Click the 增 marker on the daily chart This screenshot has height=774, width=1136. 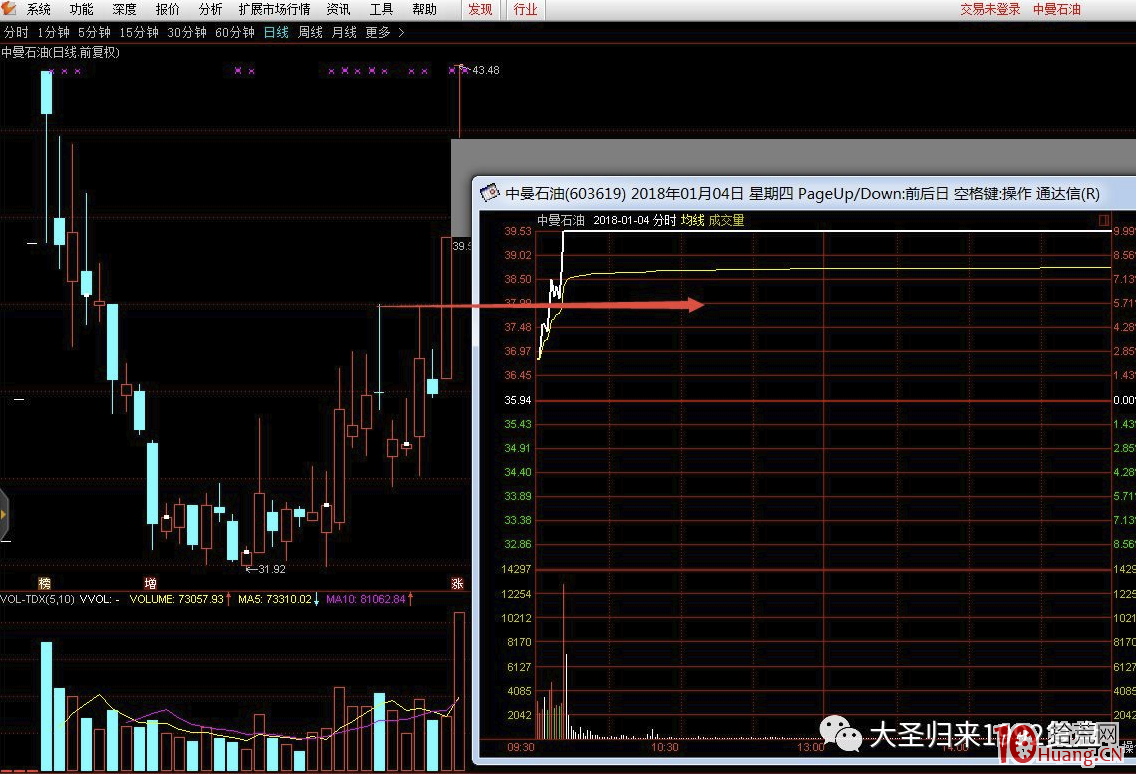pos(151,583)
